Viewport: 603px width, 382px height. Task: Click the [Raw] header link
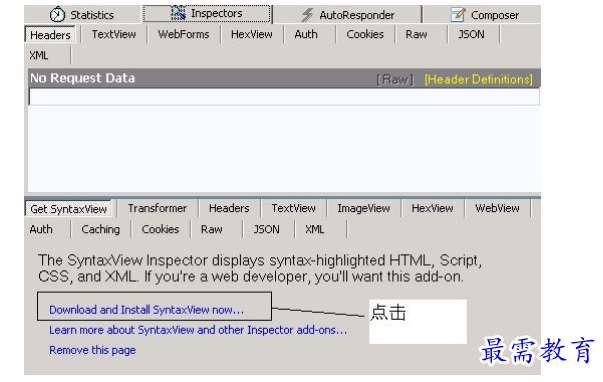395,79
